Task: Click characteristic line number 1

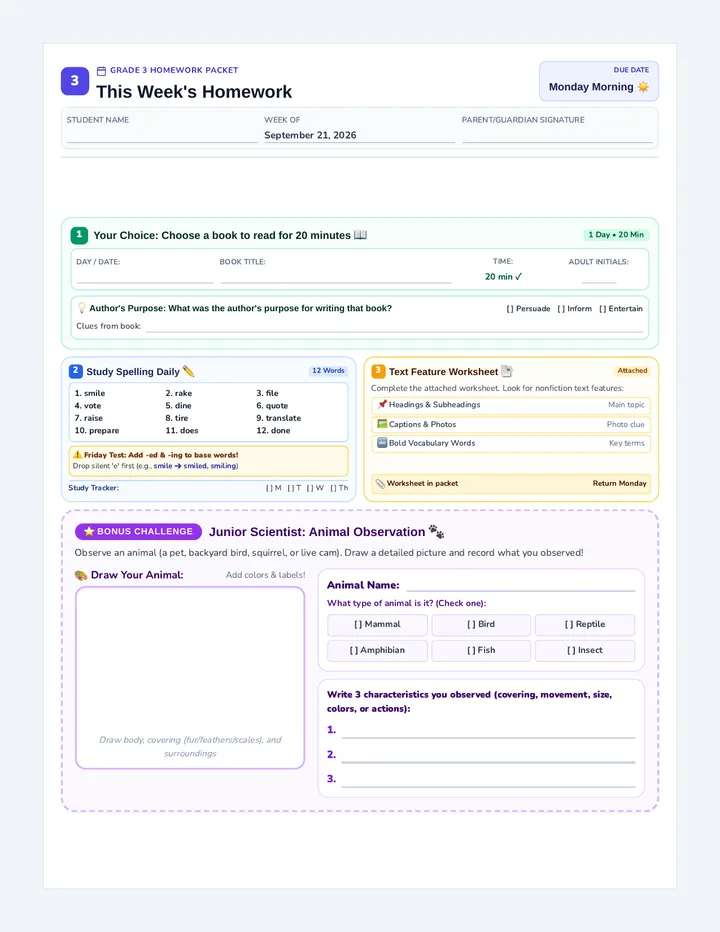Action: pos(488,731)
